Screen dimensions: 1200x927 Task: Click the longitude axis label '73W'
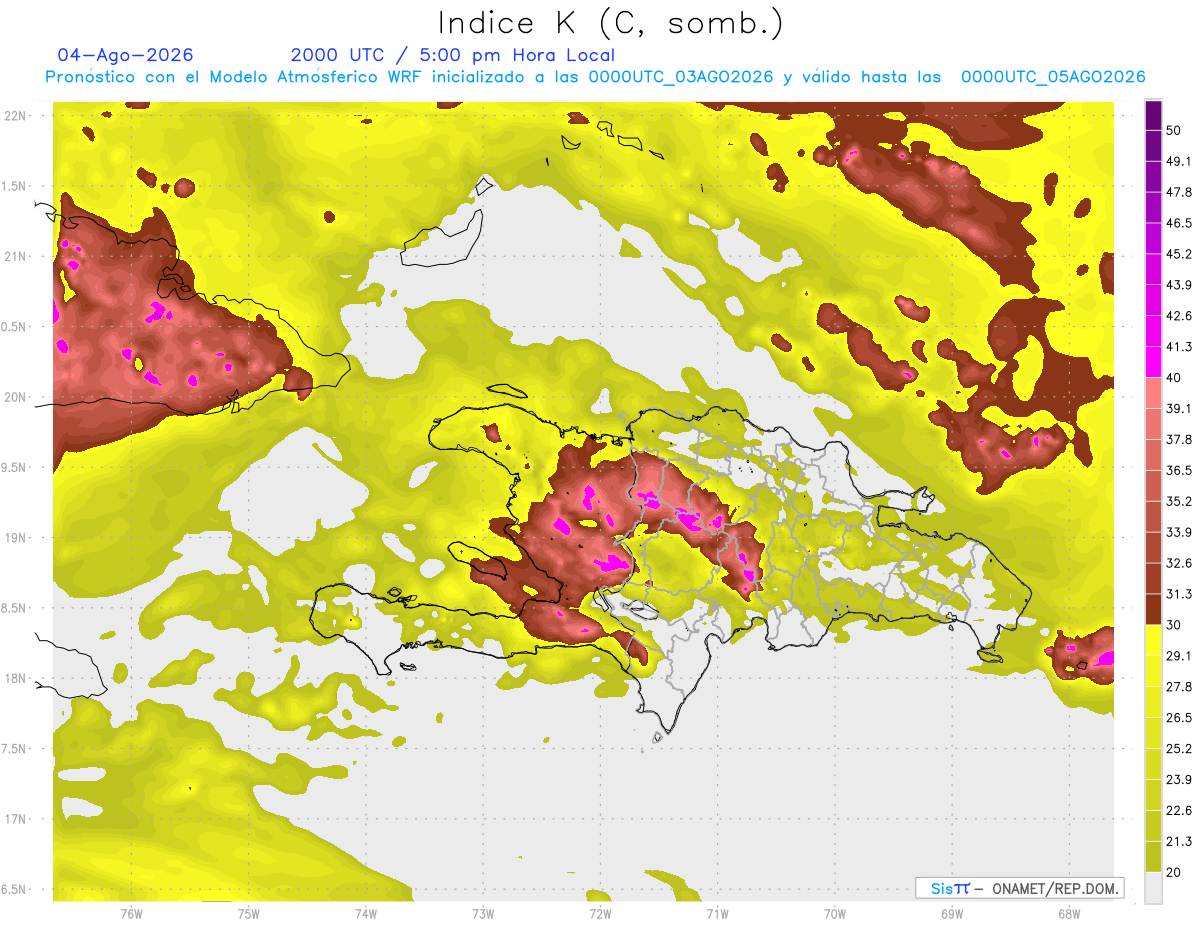tap(483, 913)
